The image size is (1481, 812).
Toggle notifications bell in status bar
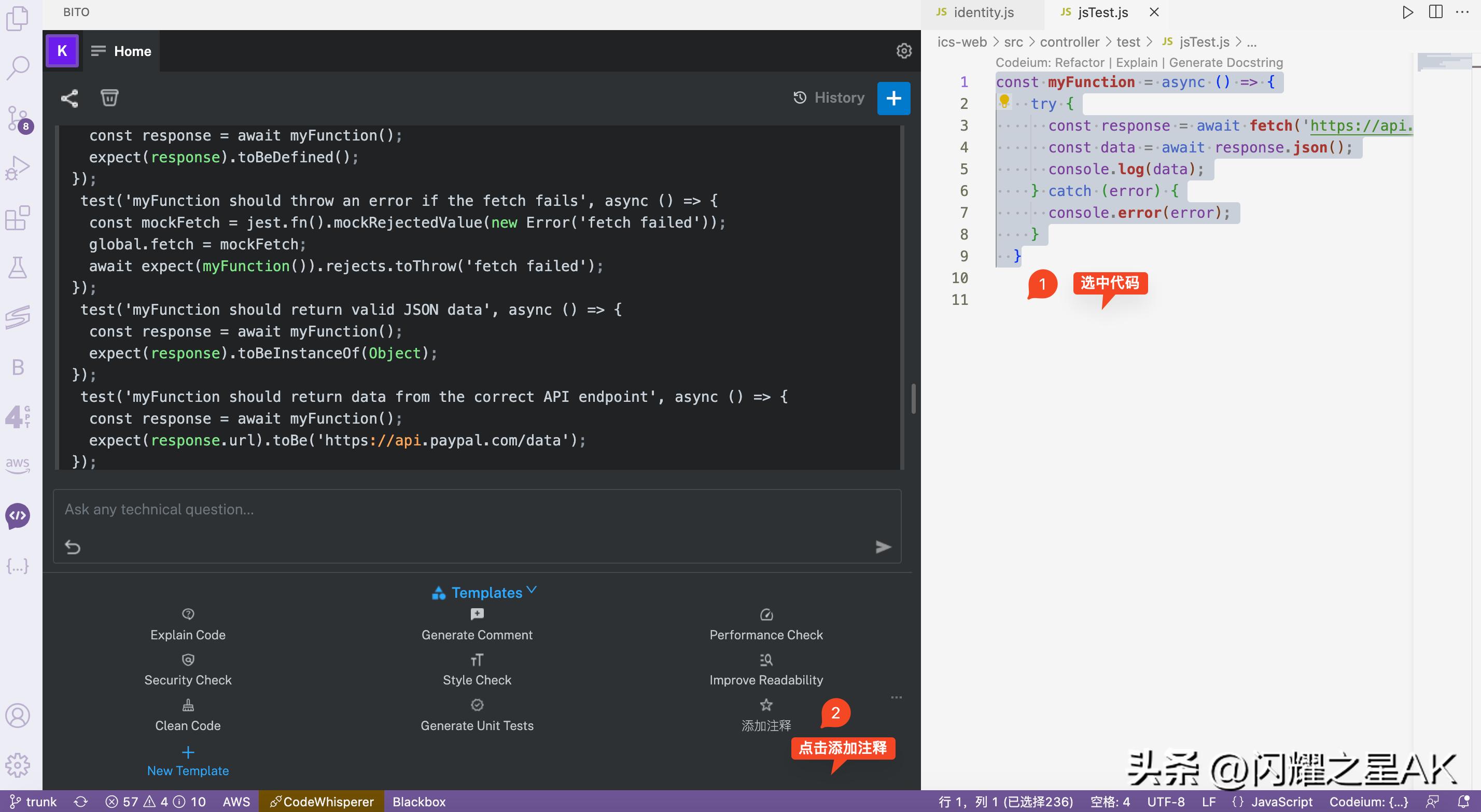1464,801
